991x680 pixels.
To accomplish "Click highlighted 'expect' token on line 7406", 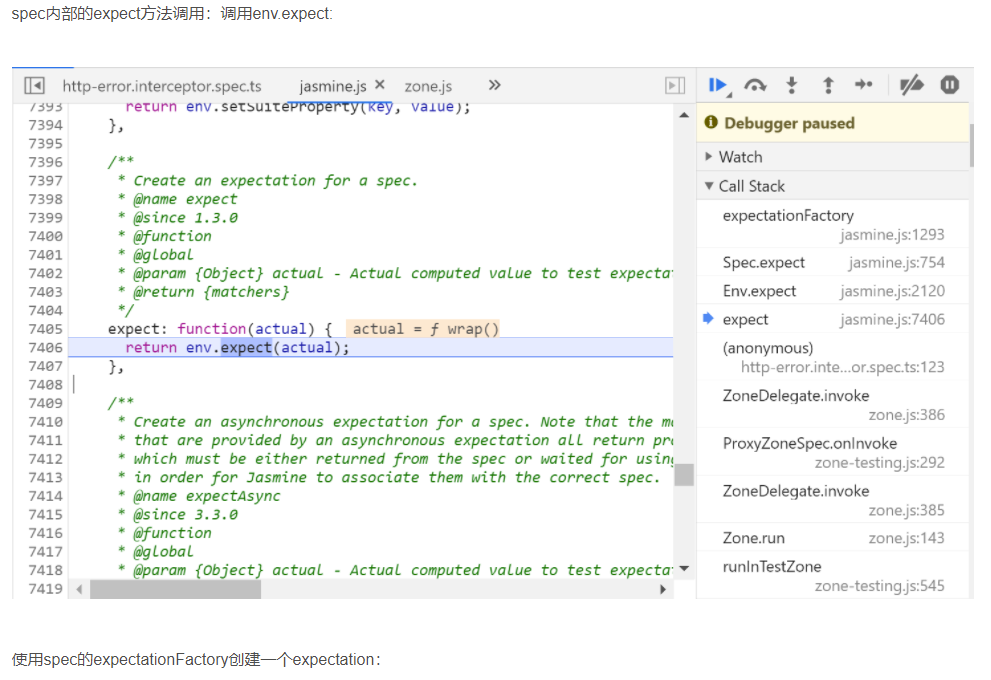I will (246, 348).
